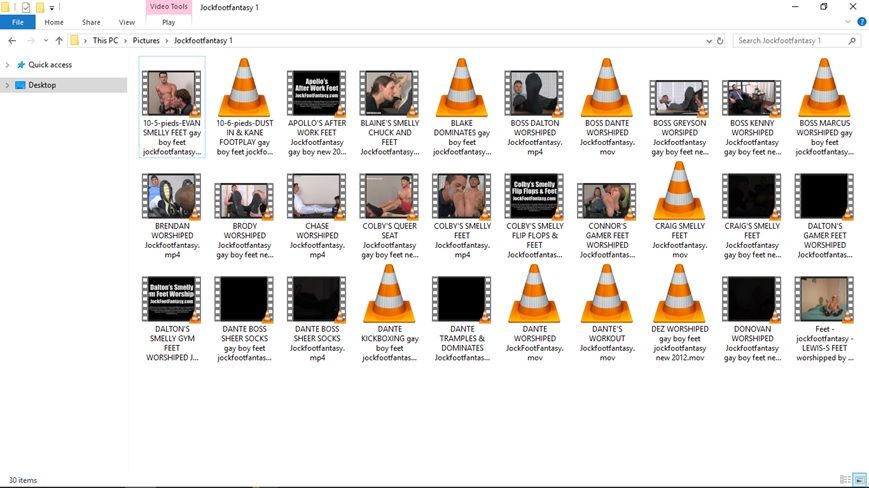
Task: Collapse the ribbon with the chevron
Action: coord(847,22)
